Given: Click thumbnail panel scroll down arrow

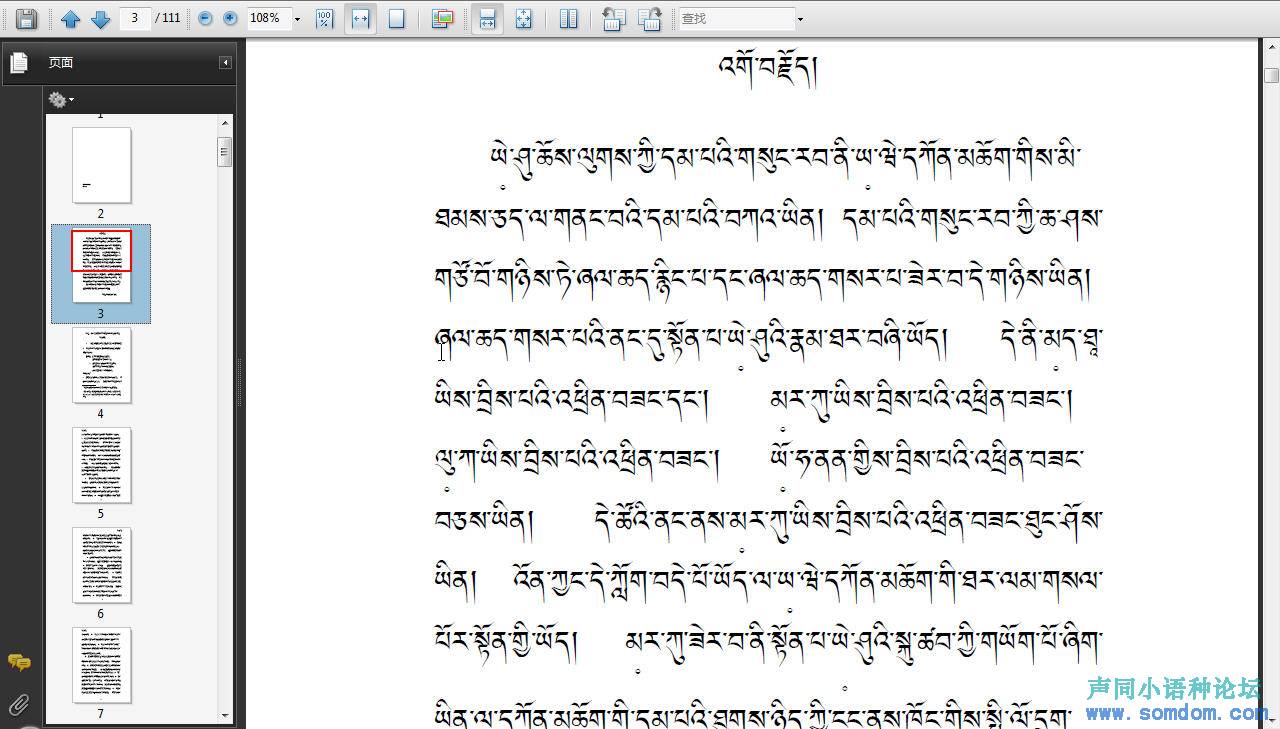Looking at the screenshot, I should [225, 716].
